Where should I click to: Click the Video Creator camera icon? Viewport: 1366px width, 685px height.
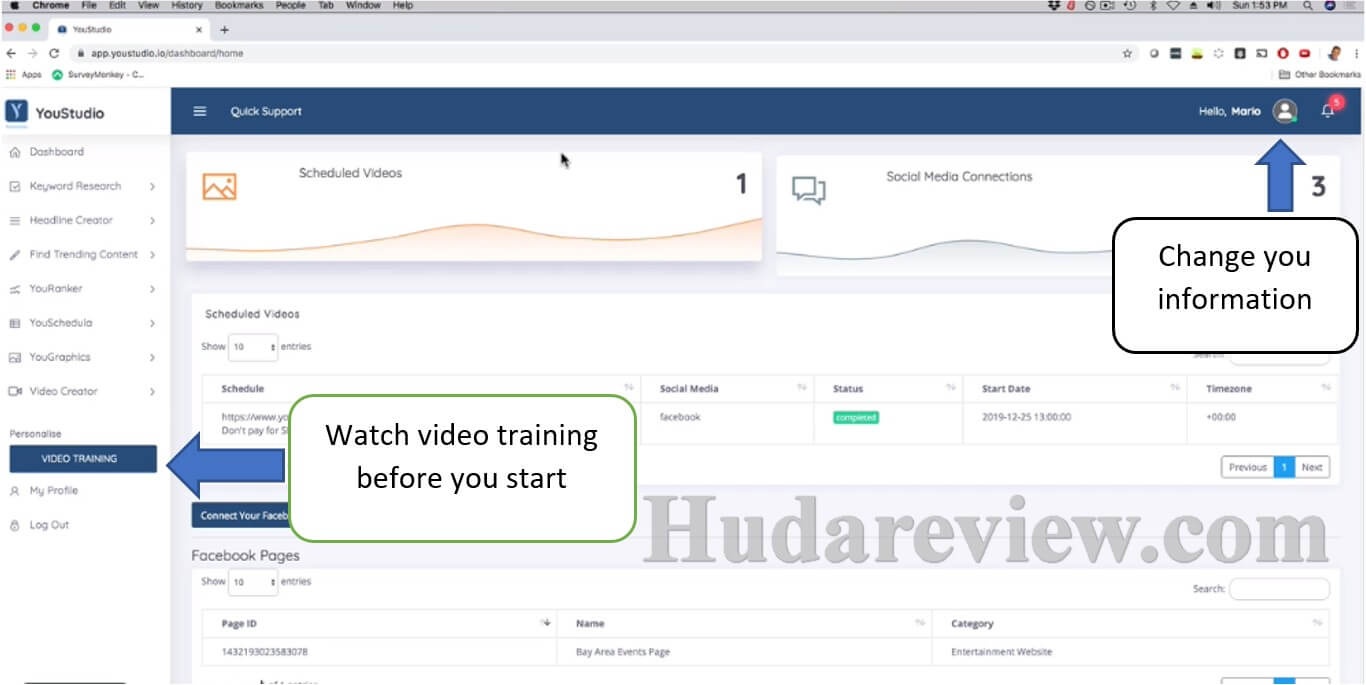pyautogui.click(x=14, y=391)
